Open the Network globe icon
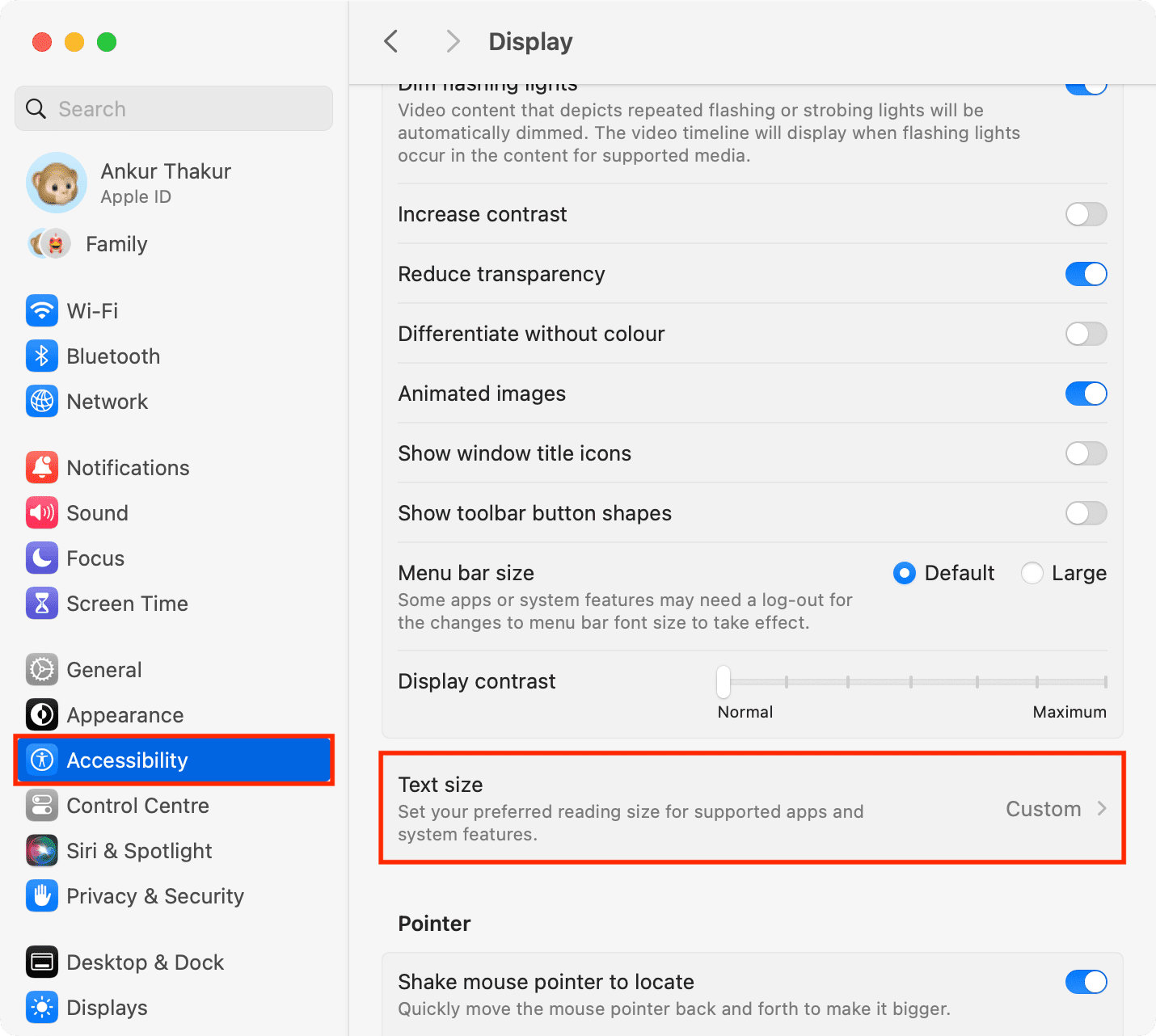 click(42, 401)
